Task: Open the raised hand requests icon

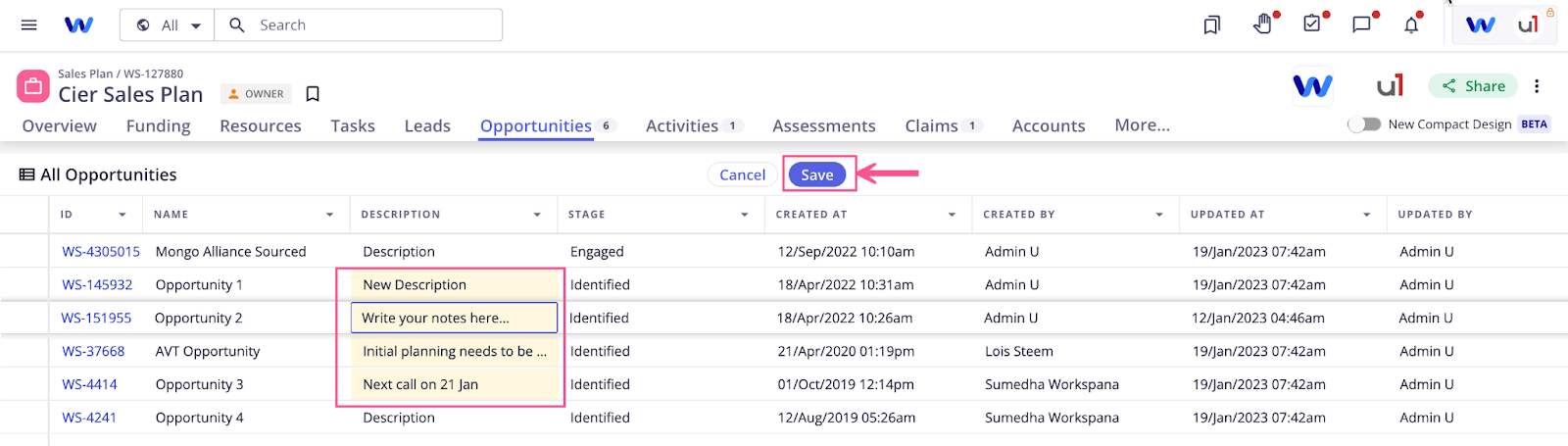Action: click(1263, 25)
